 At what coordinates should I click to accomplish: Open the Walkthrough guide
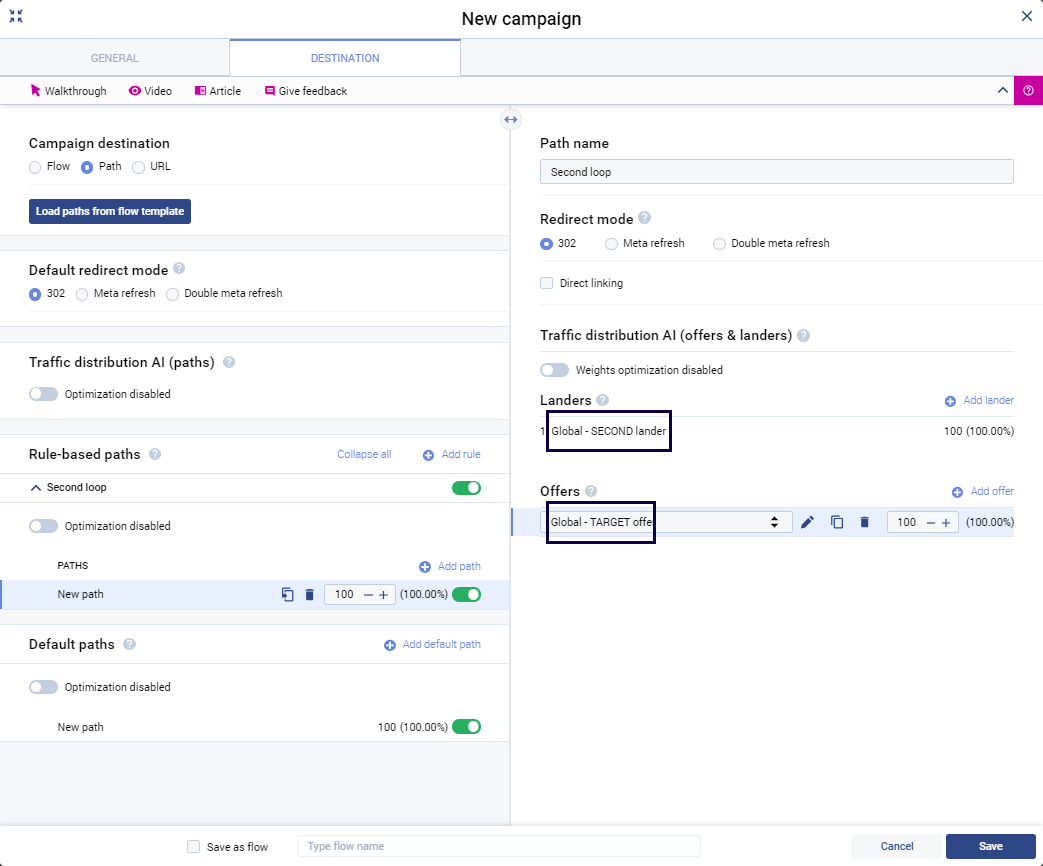[68, 91]
